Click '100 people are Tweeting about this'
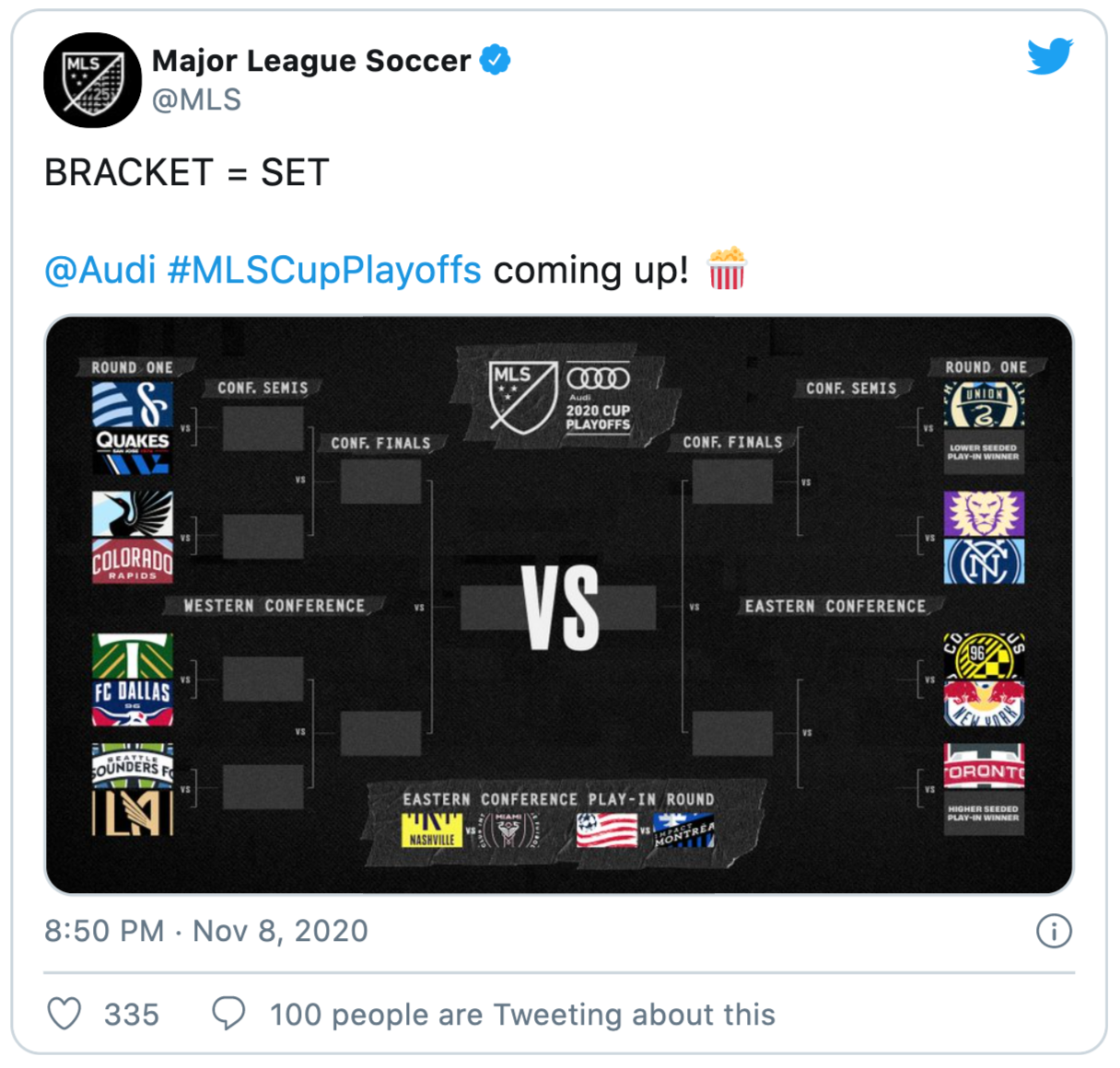The height and width of the screenshot is (1068, 1120). tap(520, 1015)
